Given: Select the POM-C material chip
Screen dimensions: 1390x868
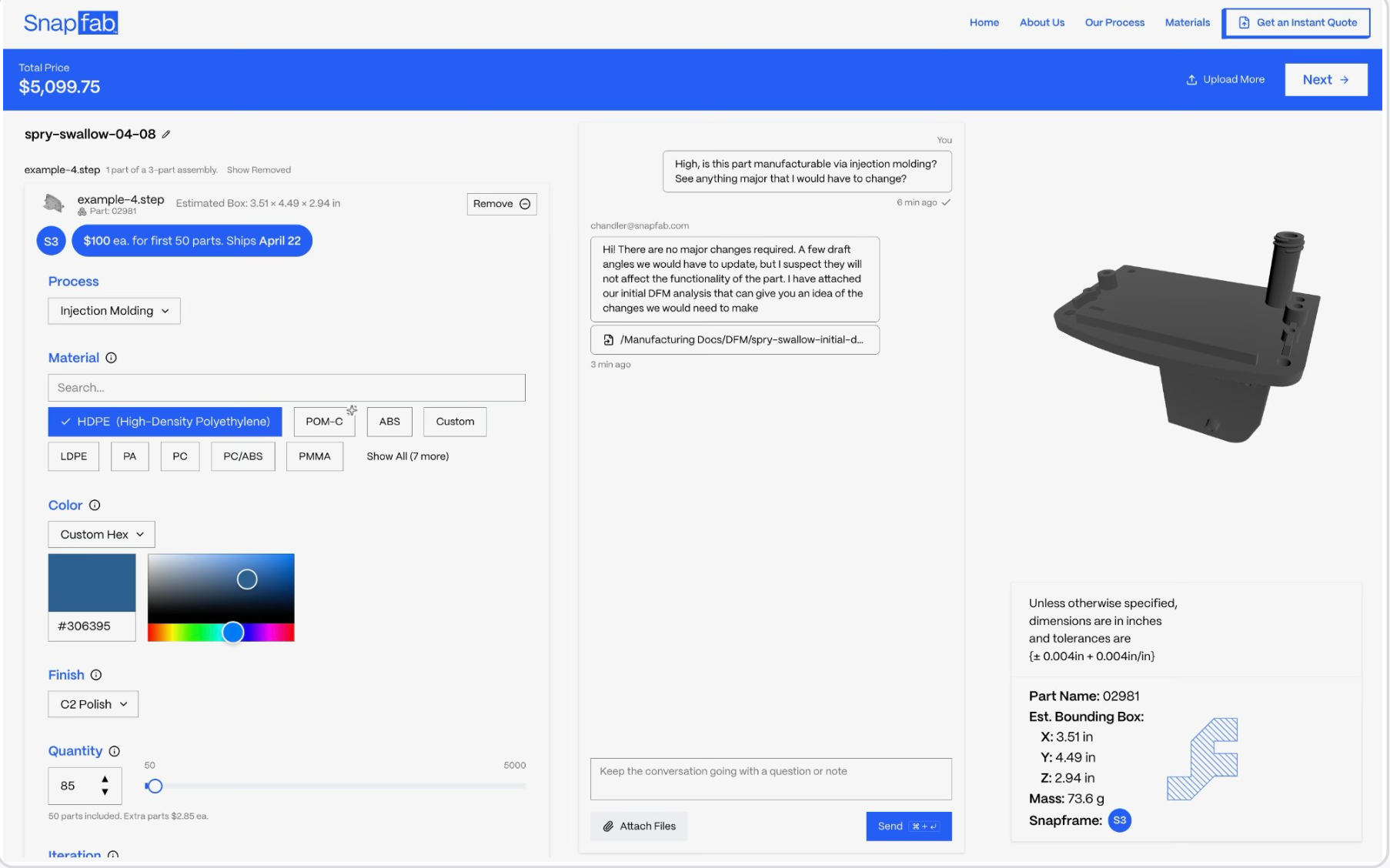Looking at the screenshot, I should tap(324, 422).
